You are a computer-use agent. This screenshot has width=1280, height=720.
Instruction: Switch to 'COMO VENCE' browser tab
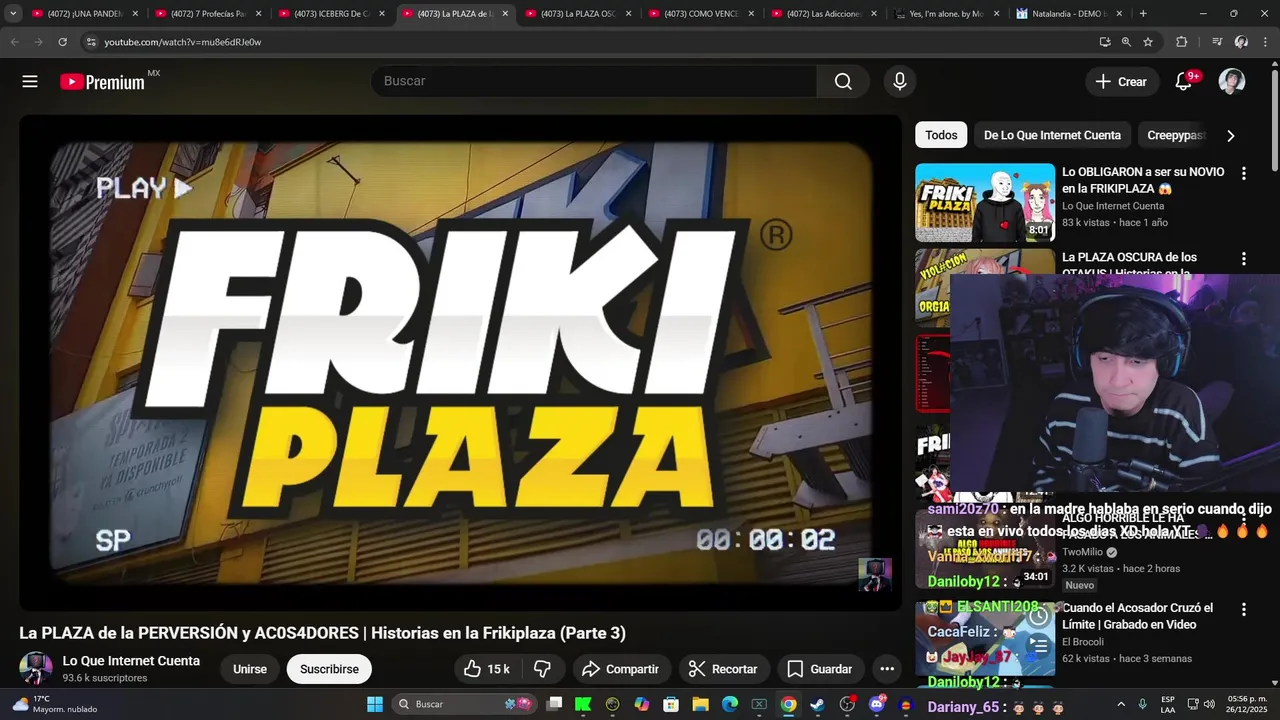tap(700, 14)
